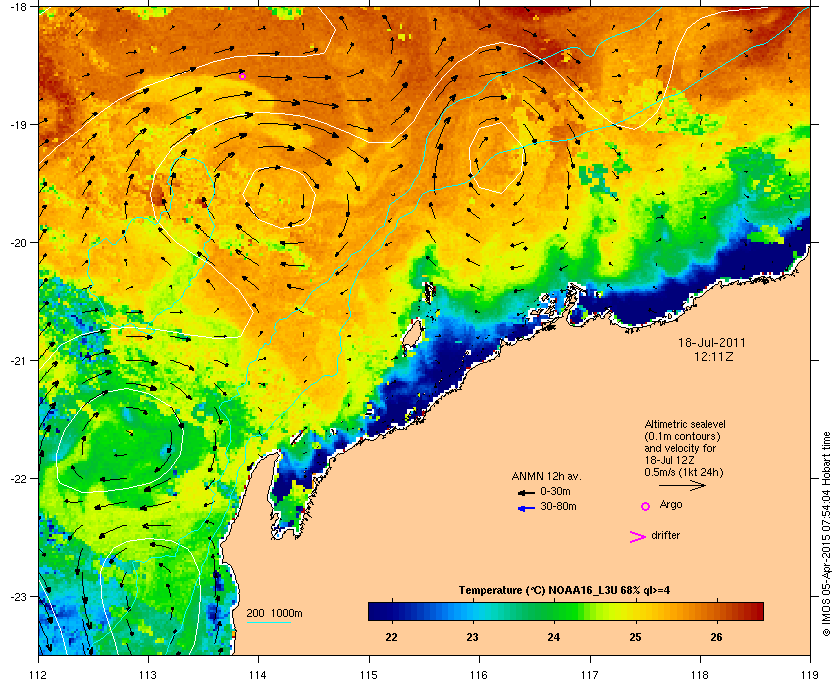Click the 'ANMN 12h av.' label
840x680 pixels.
[x=546, y=476]
